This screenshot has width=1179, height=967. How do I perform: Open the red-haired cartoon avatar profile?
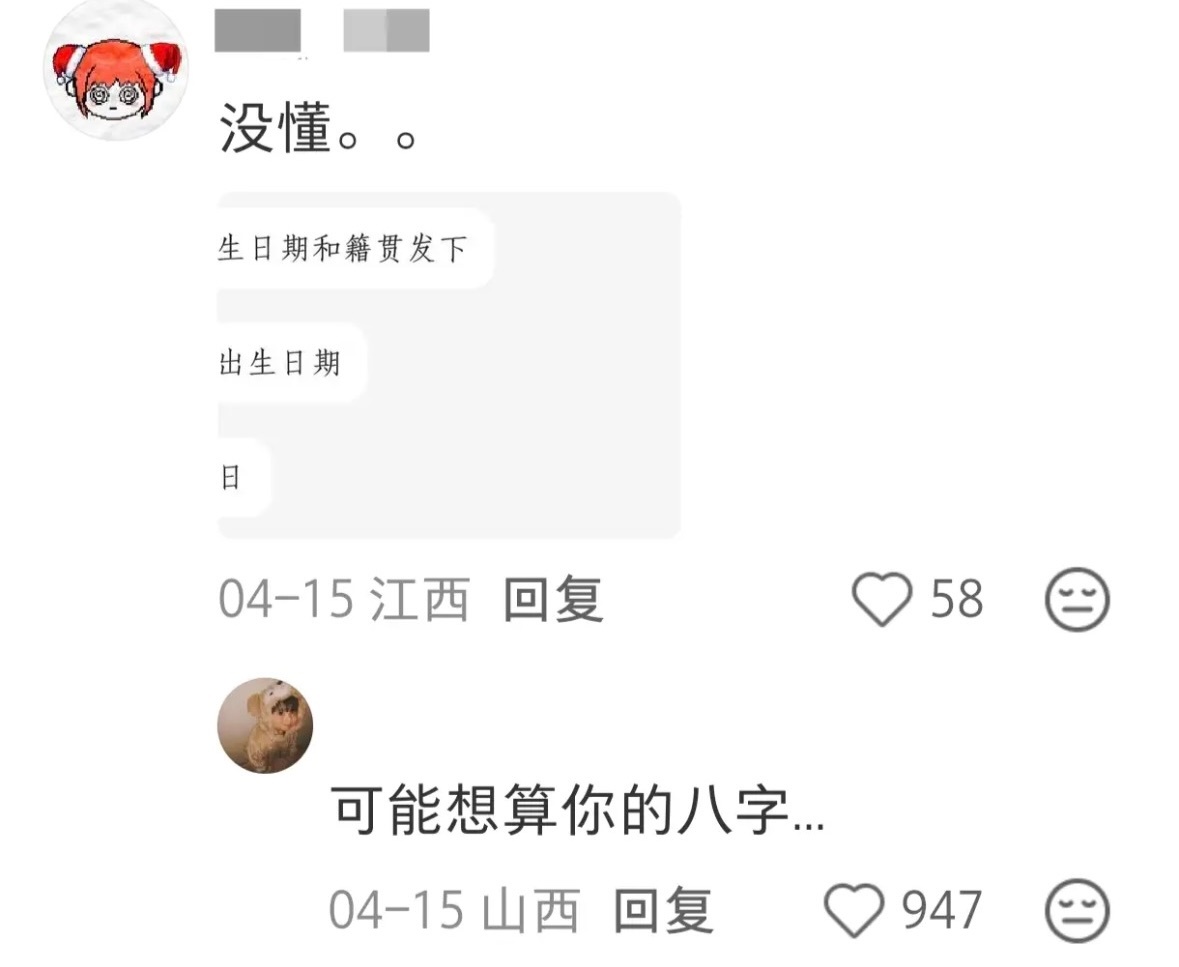(x=115, y=71)
